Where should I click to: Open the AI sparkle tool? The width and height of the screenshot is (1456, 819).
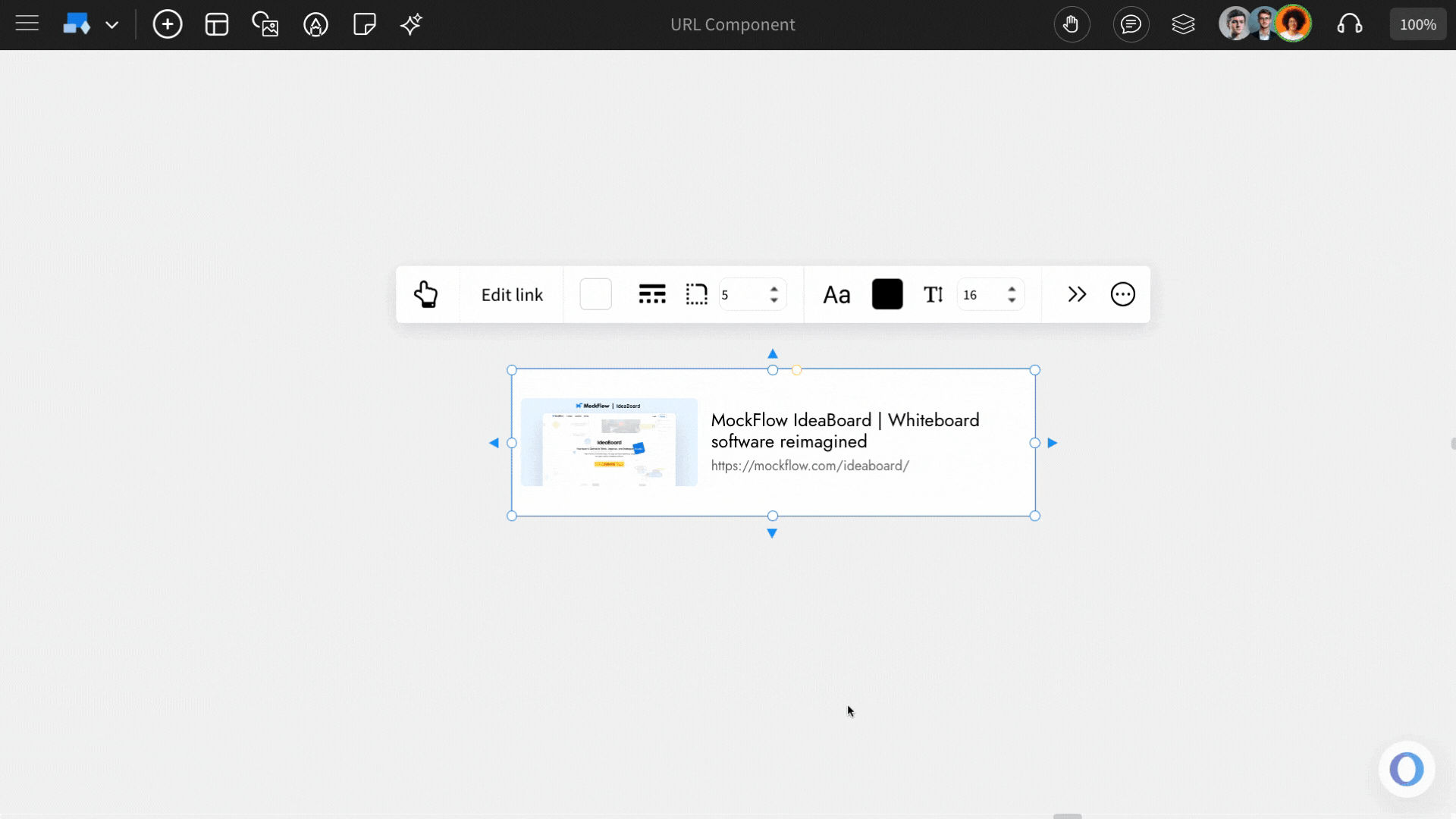click(411, 24)
